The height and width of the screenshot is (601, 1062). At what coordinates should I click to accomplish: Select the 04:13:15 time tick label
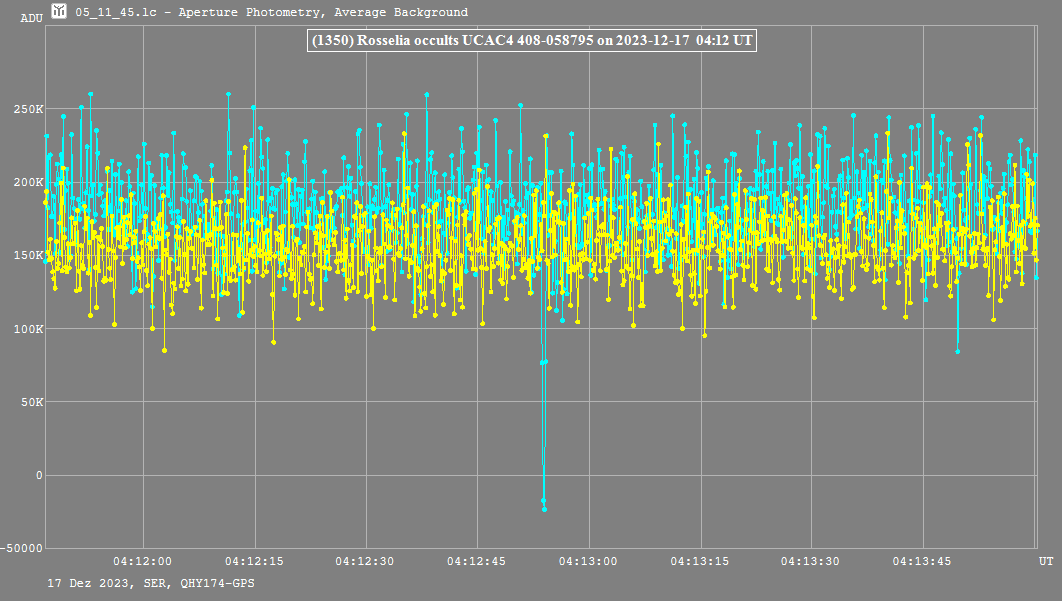(x=699, y=562)
